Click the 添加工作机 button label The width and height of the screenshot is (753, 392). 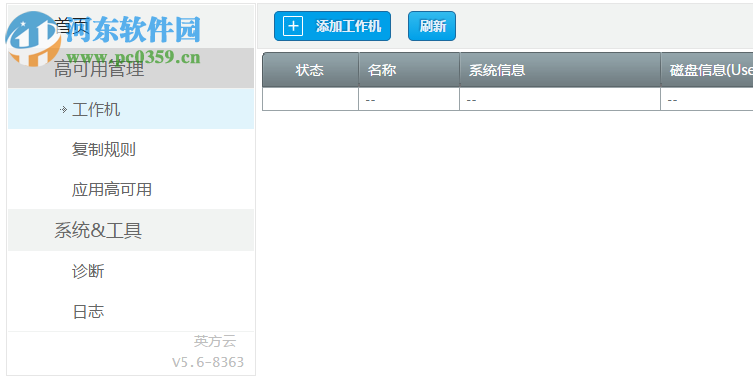[x=348, y=26]
